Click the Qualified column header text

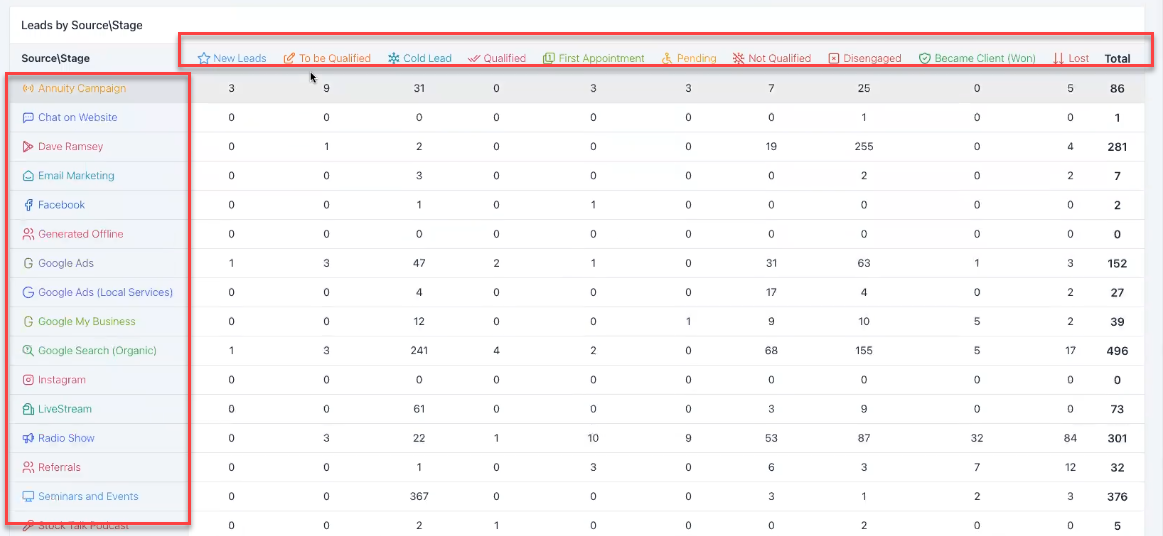(x=504, y=58)
